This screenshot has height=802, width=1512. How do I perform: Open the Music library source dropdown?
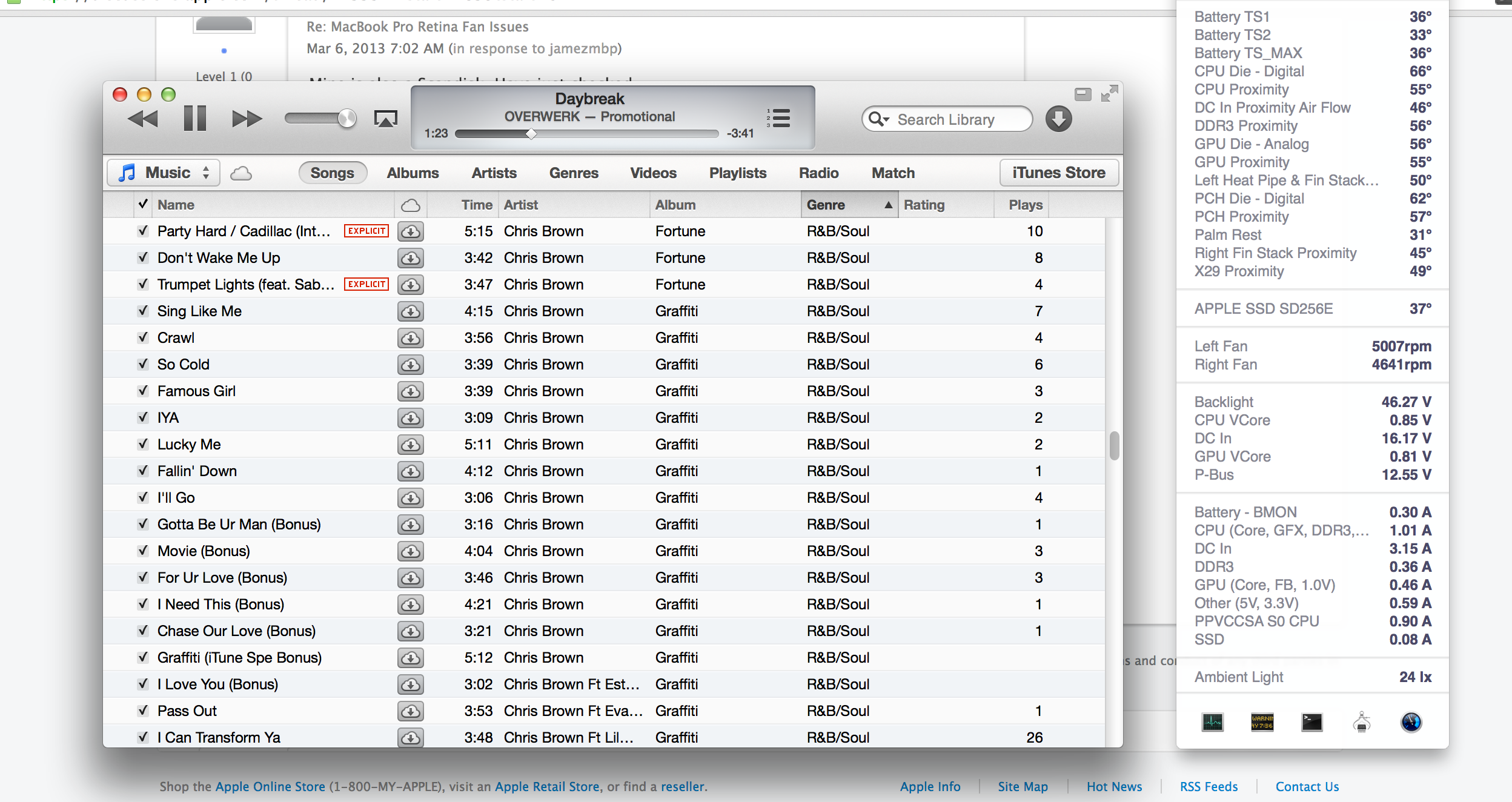coord(164,173)
